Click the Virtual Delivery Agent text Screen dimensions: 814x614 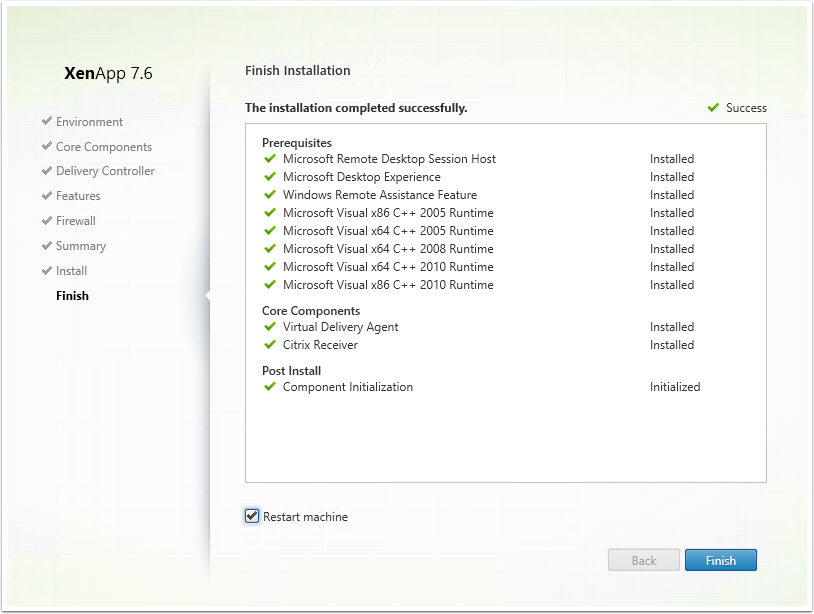pos(341,327)
